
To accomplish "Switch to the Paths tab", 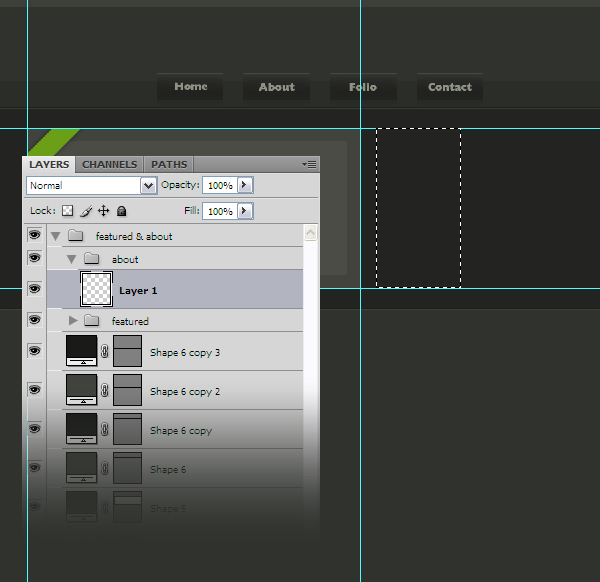I will (x=169, y=165).
